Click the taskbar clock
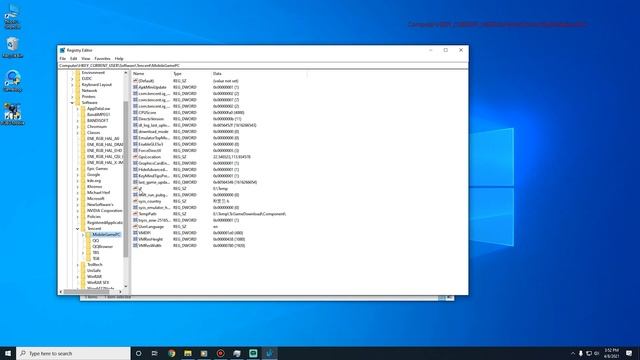640x360 pixels. point(611,353)
